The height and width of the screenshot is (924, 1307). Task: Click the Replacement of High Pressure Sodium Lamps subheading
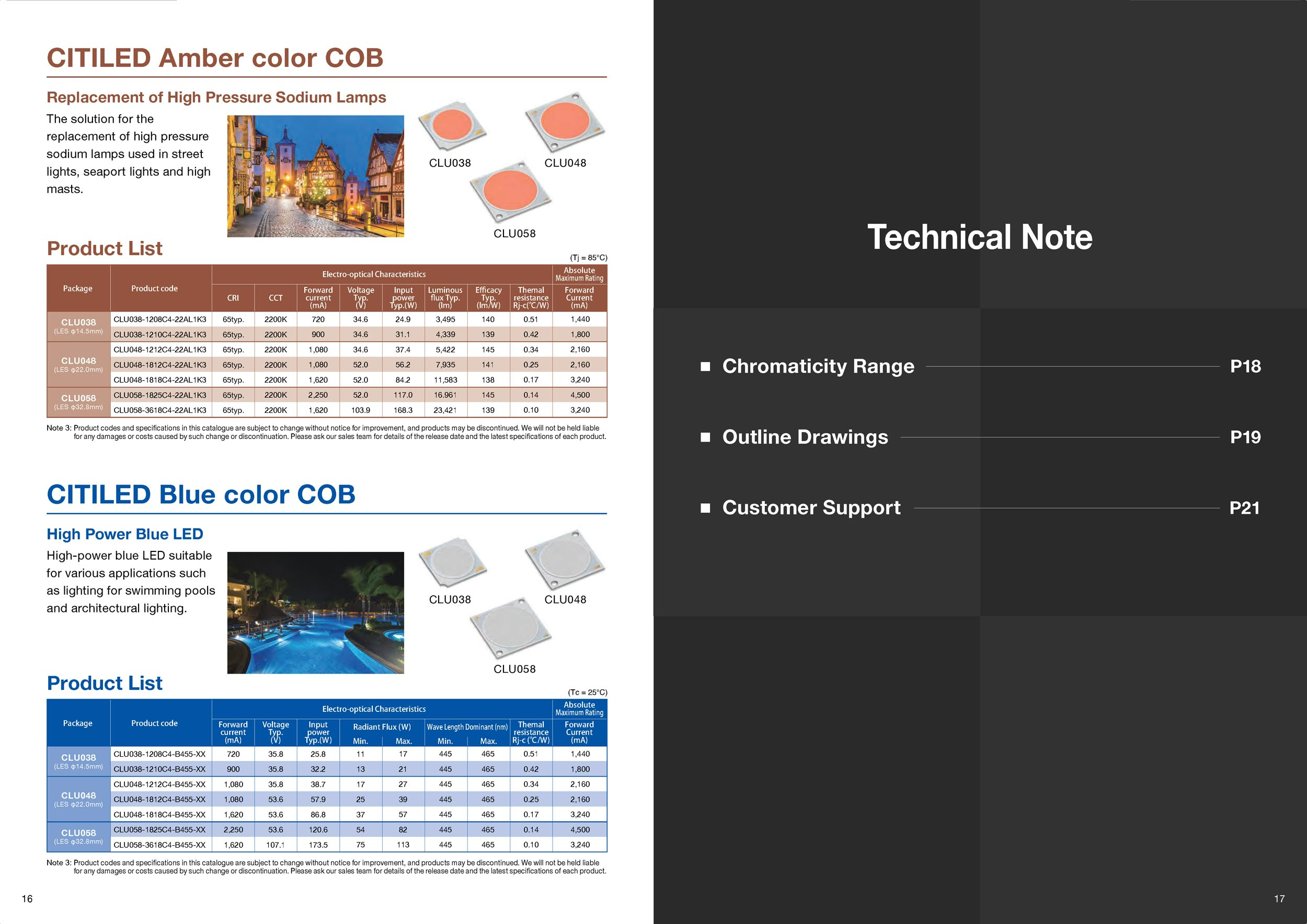coord(216,97)
